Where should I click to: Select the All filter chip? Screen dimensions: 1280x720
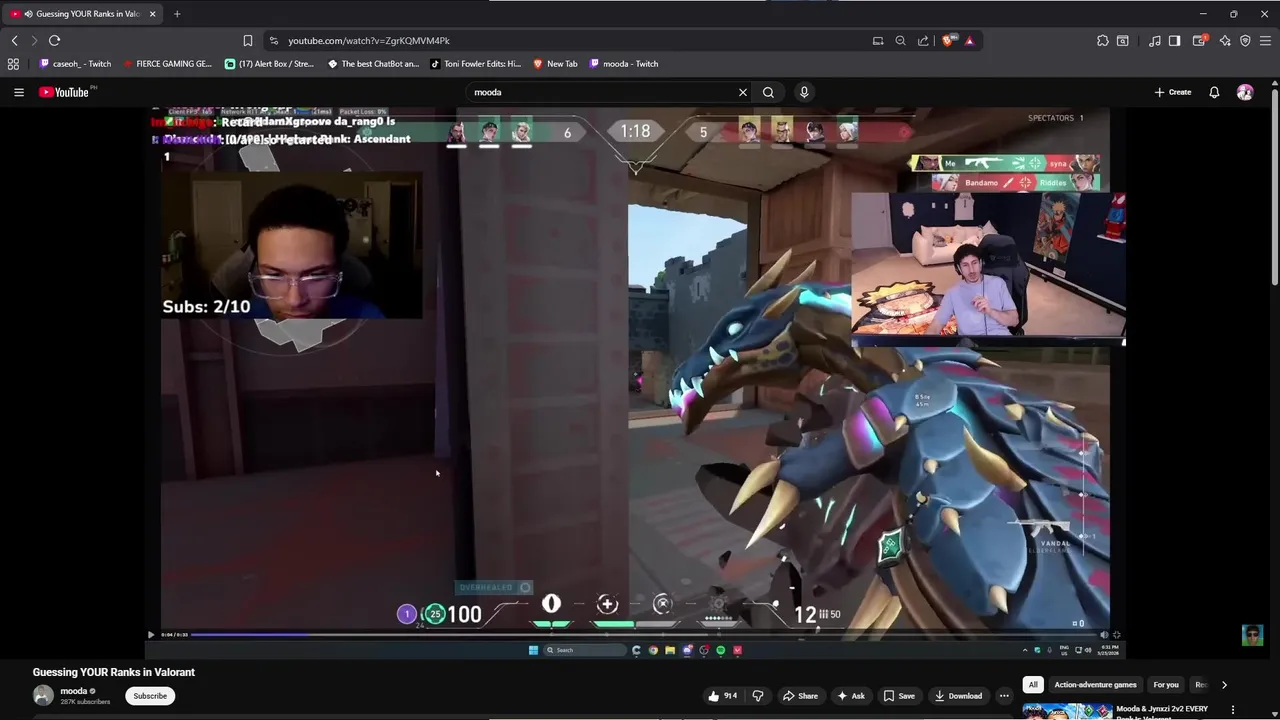click(x=1033, y=685)
